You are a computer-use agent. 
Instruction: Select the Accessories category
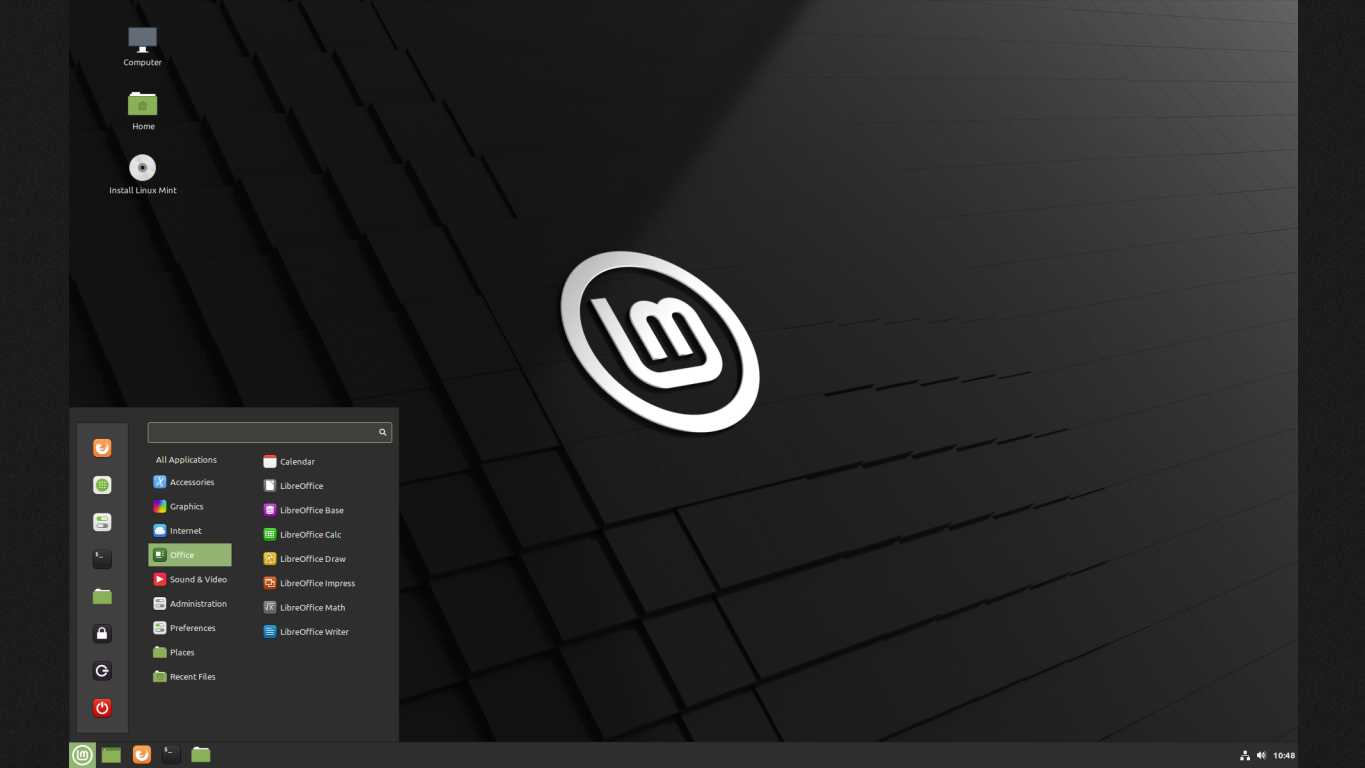(x=190, y=482)
